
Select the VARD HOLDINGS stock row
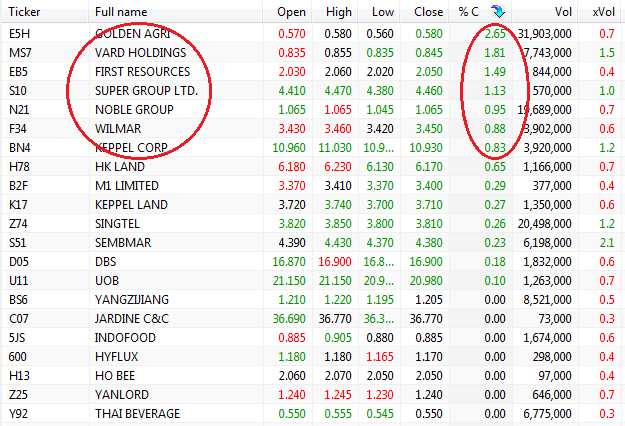[140, 52]
